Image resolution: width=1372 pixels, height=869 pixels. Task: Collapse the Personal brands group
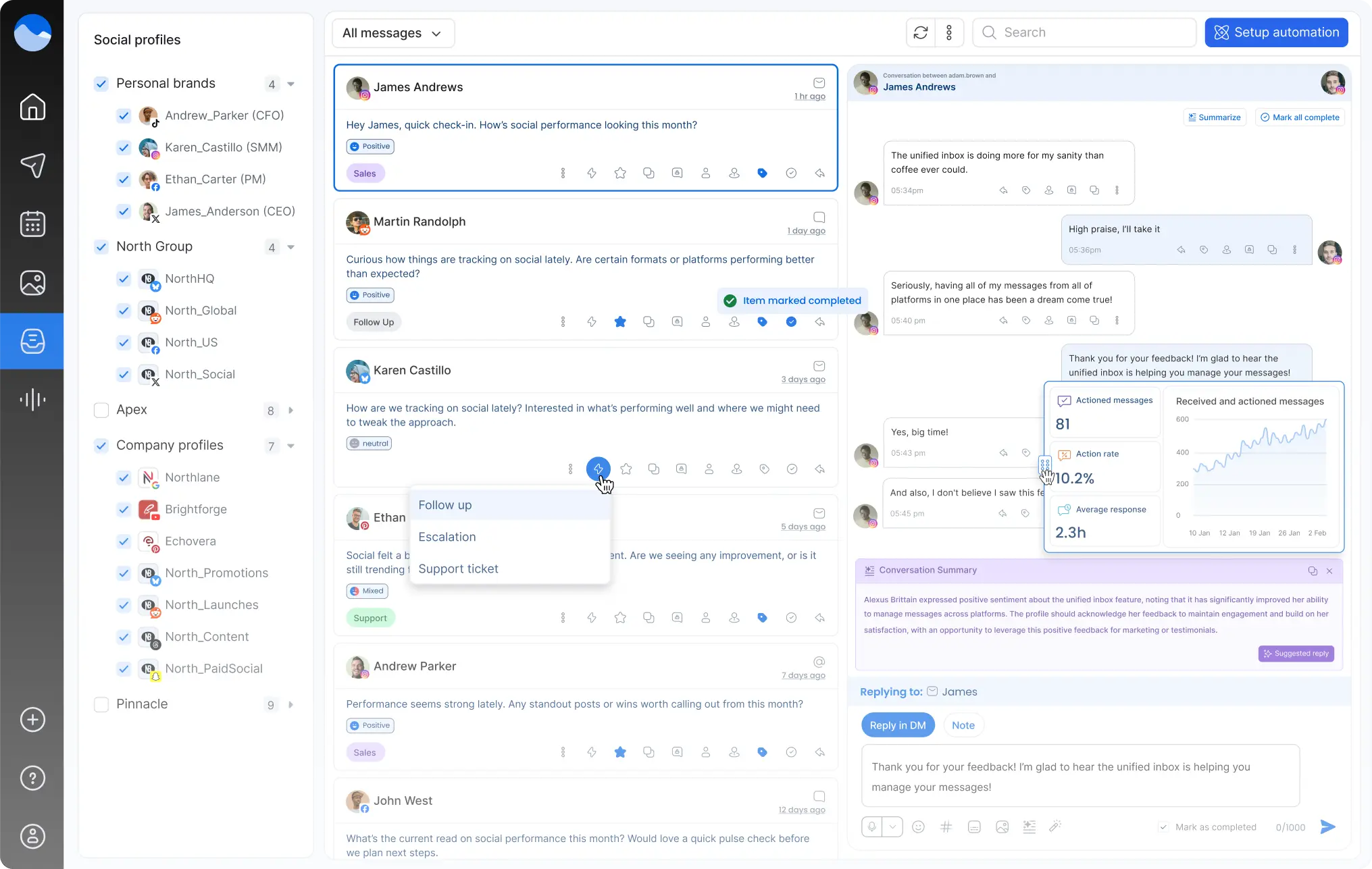290,84
